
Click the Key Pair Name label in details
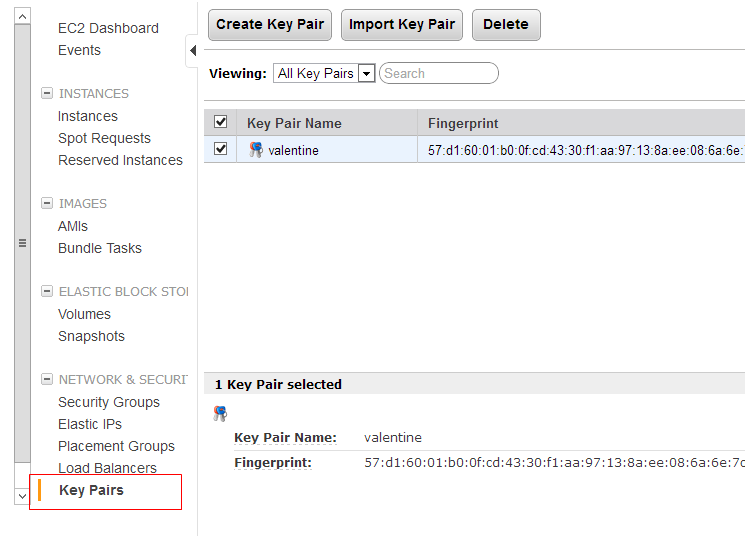[x=285, y=438]
